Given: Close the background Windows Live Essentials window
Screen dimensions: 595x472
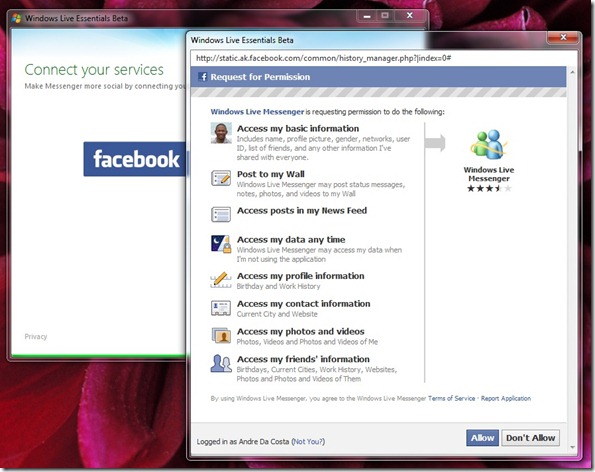Looking at the screenshot, I should pos(410,16).
